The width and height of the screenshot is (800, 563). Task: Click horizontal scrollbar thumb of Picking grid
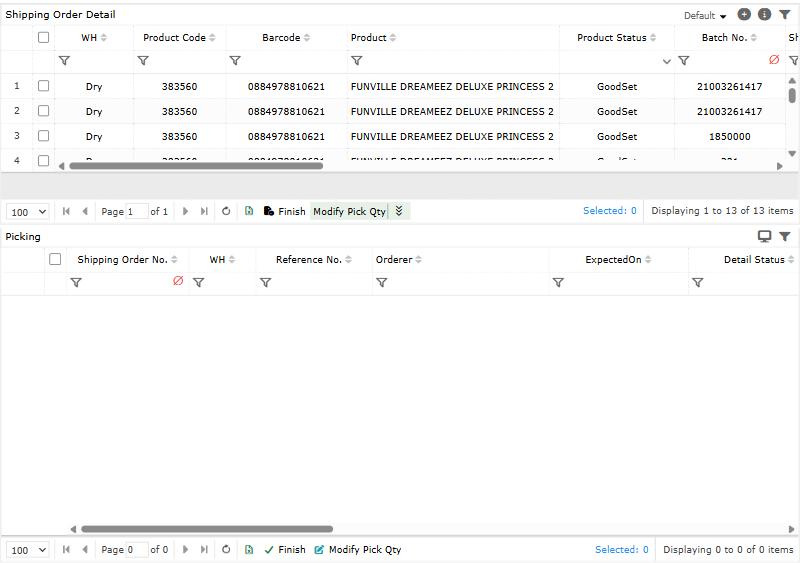[207, 529]
